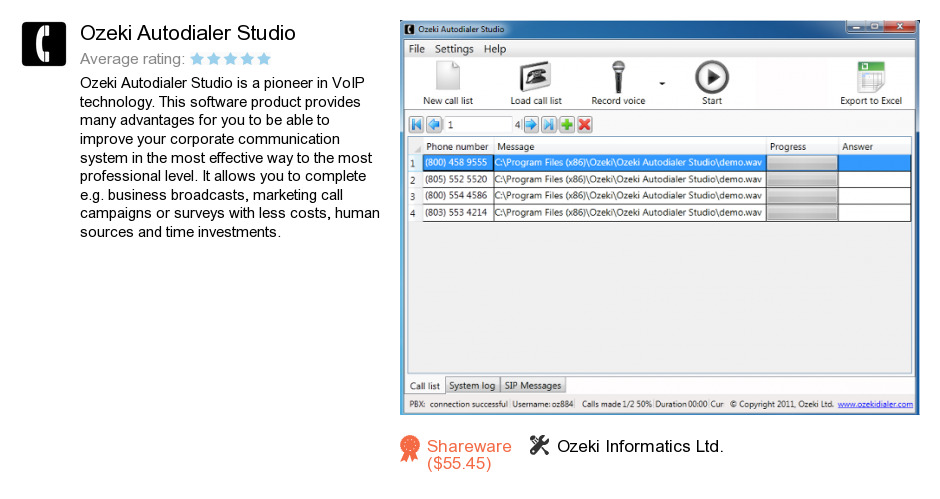Select row header number 3
The width and height of the screenshot is (940, 499).
click(415, 196)
